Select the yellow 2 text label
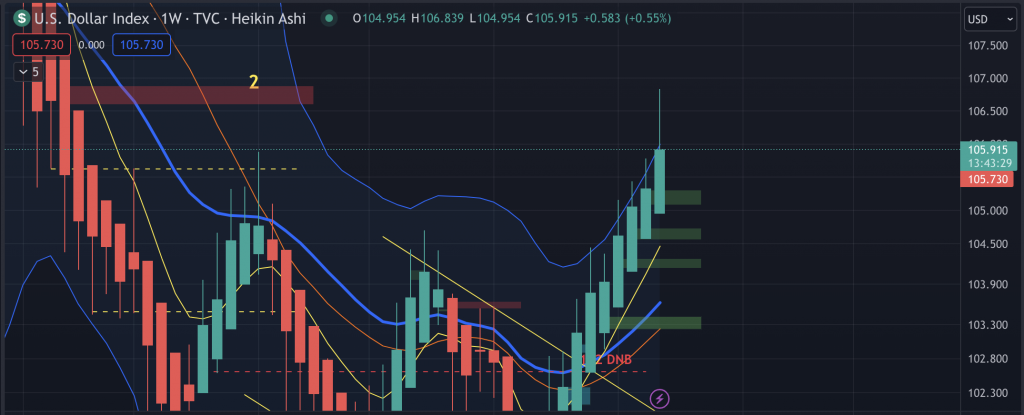Image resolution: width=1024 pixels, height=415 pixels. click(254, 82)
